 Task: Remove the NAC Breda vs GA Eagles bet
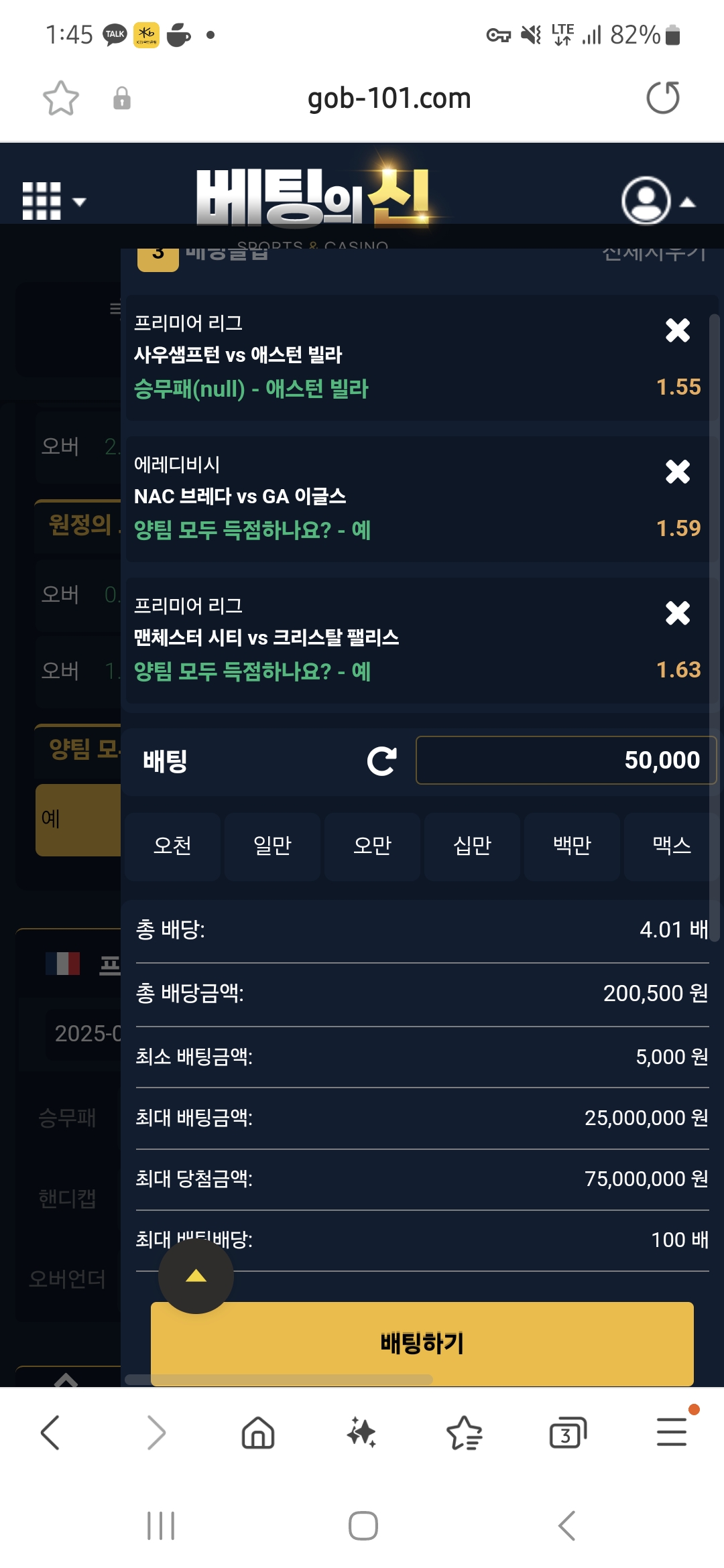pos(678,472)
